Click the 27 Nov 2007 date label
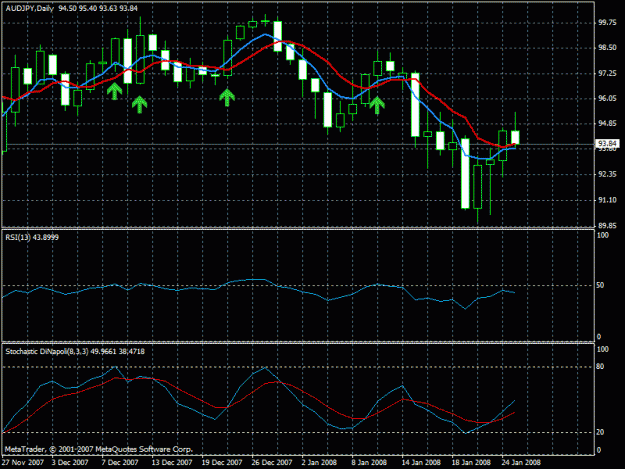Screen dimensions: 625x469 [x=22, y=462]
